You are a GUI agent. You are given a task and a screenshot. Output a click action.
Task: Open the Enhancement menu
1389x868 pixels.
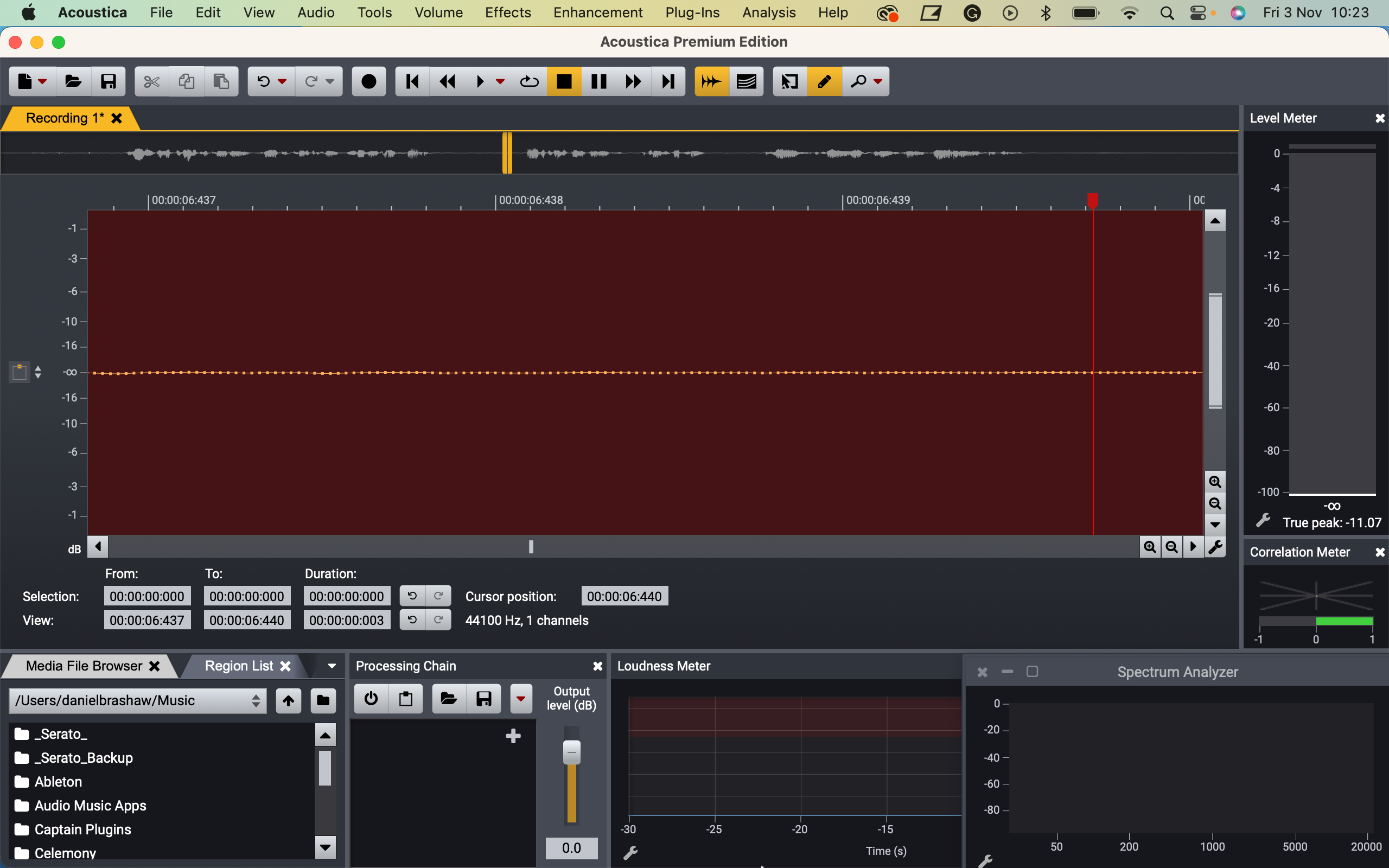tap(597, 12)
